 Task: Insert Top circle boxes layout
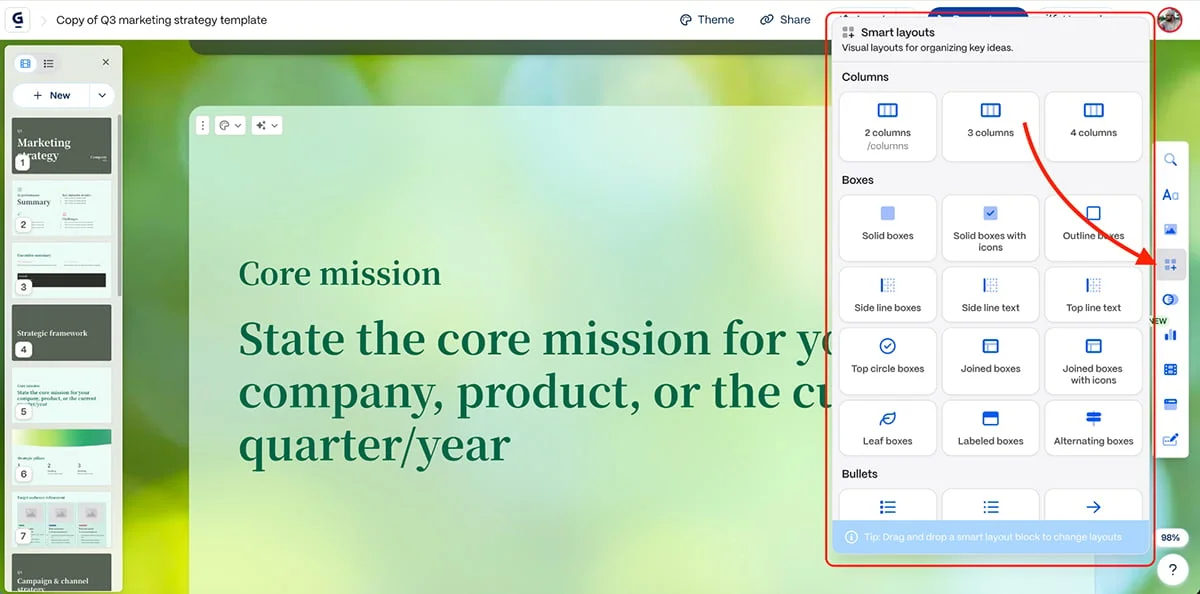(888, 361)
